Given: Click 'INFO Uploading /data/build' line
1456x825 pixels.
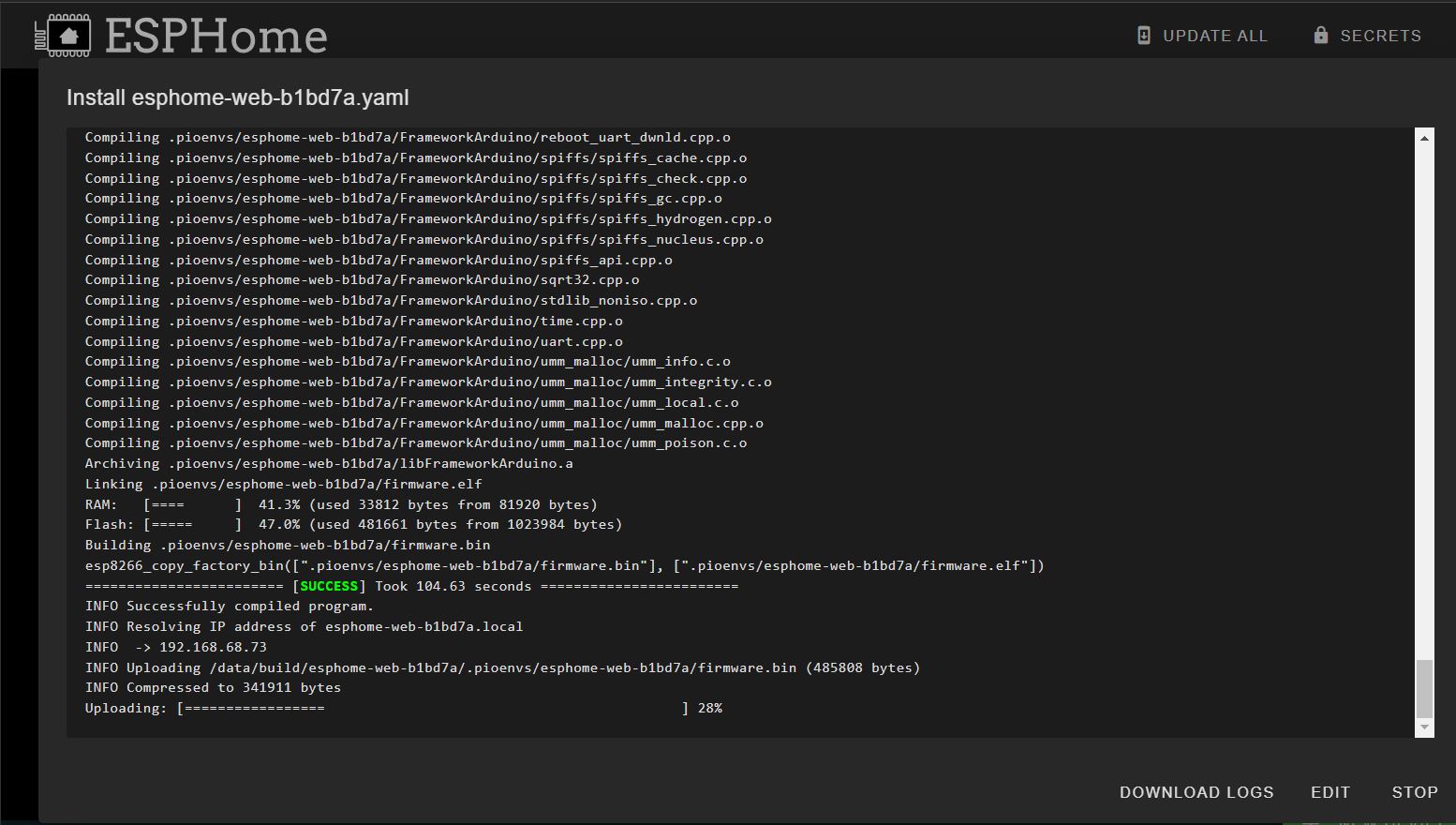Looking at the screenshot, I should point(503,667).
